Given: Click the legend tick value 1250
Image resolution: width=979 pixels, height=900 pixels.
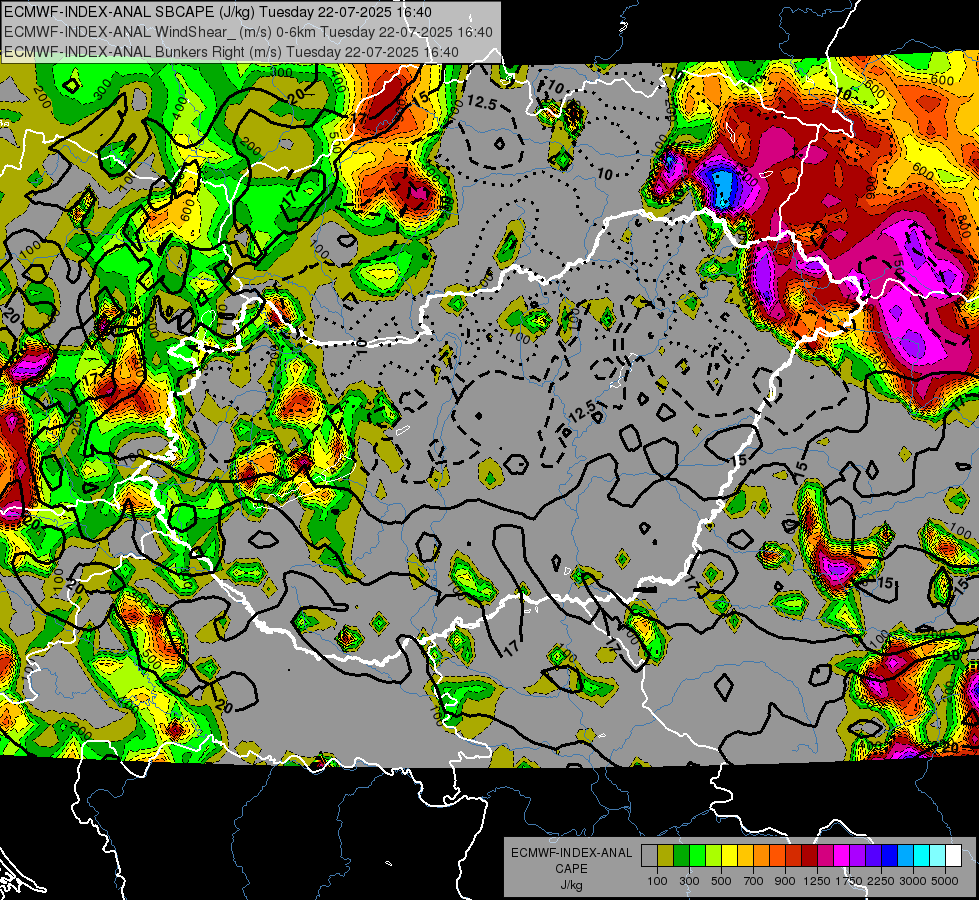Looking at the screenshot, I should (x=817, y=881).
